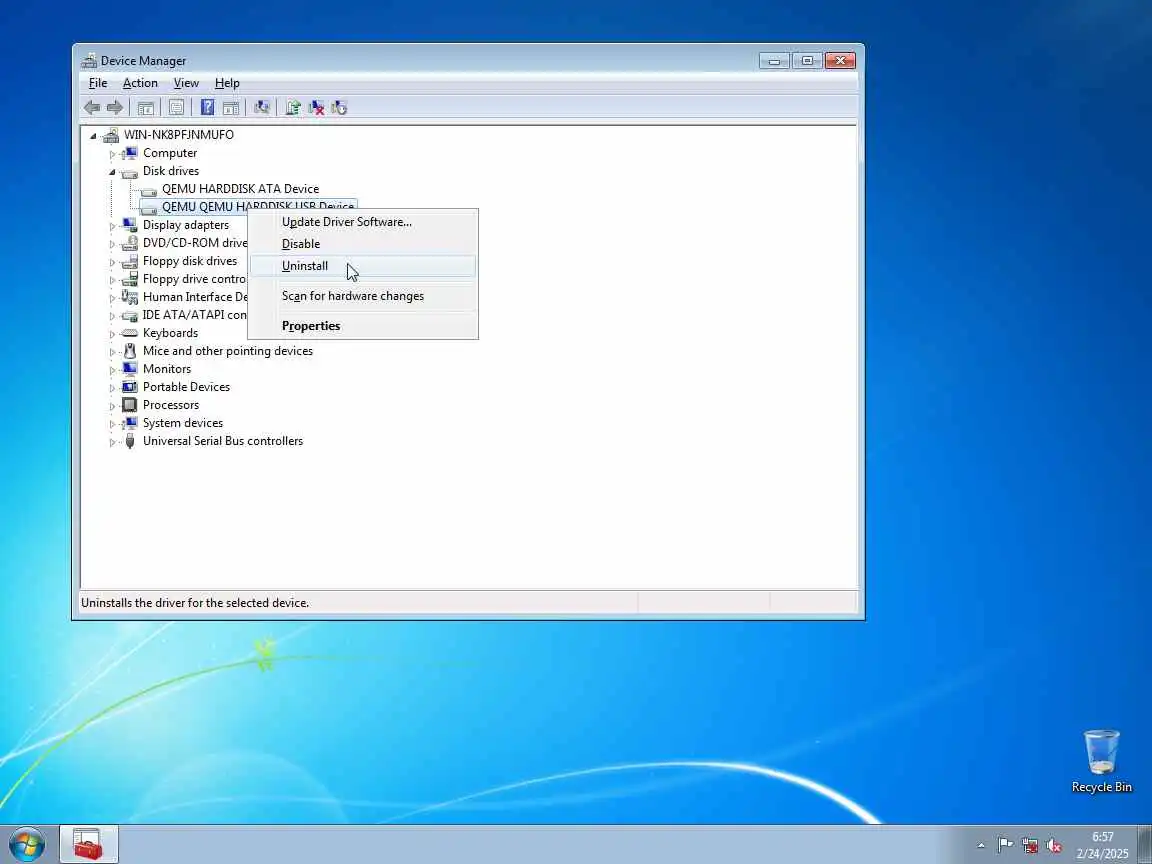Viewport: 1152px width, 864px height.
Task: Toggle the Show/Hide Action Pane toolbar icon
Action: click(231, 108)
